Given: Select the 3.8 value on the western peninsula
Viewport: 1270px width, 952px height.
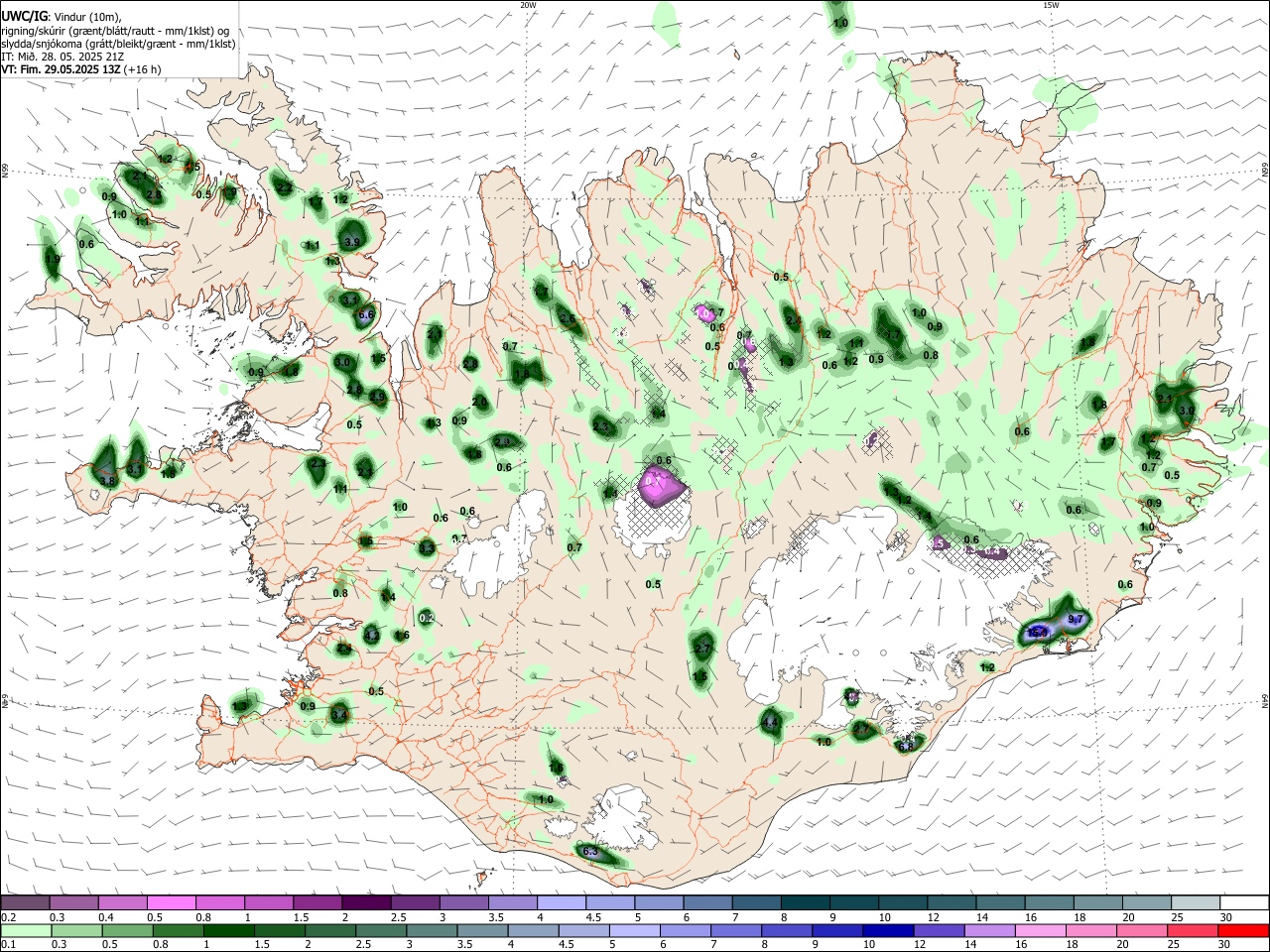Looking at the screenshot, I should click(108, 481).
